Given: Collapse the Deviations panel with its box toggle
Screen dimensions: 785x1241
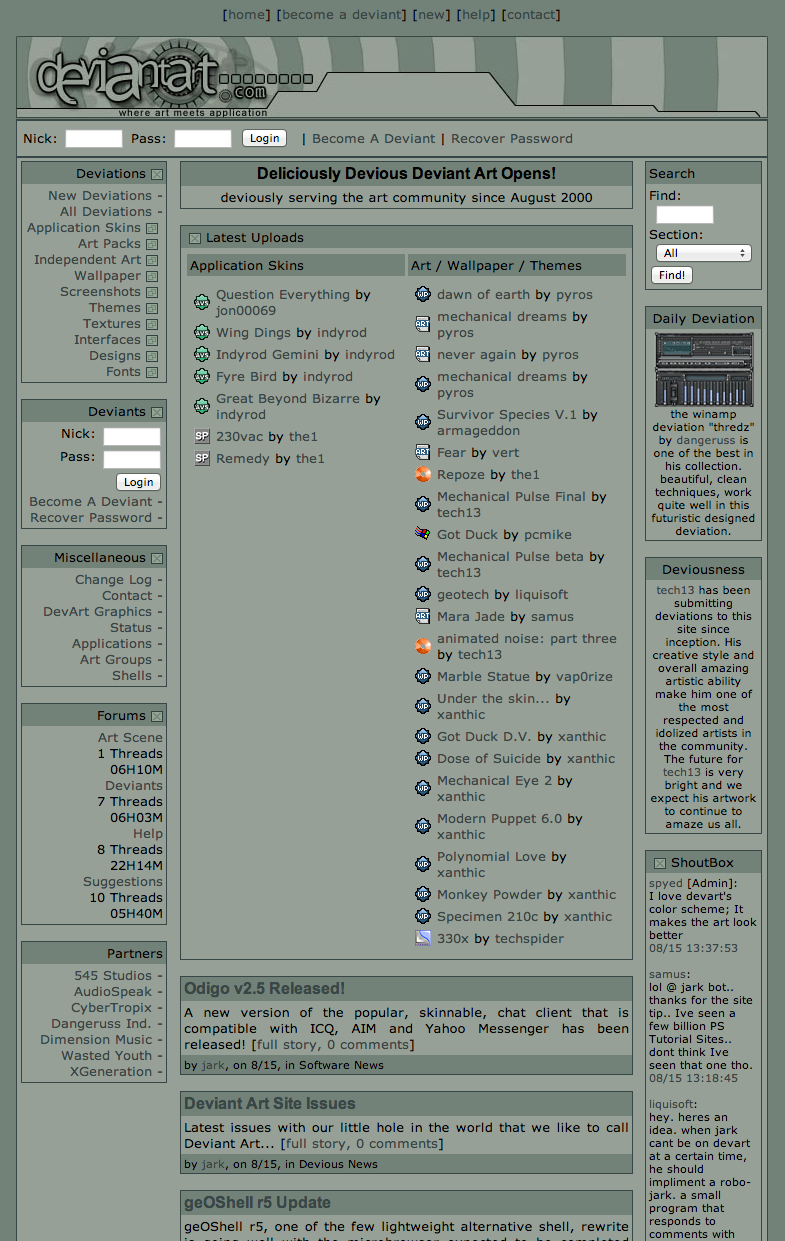Looking at the screenshot, I should point(157,174).
